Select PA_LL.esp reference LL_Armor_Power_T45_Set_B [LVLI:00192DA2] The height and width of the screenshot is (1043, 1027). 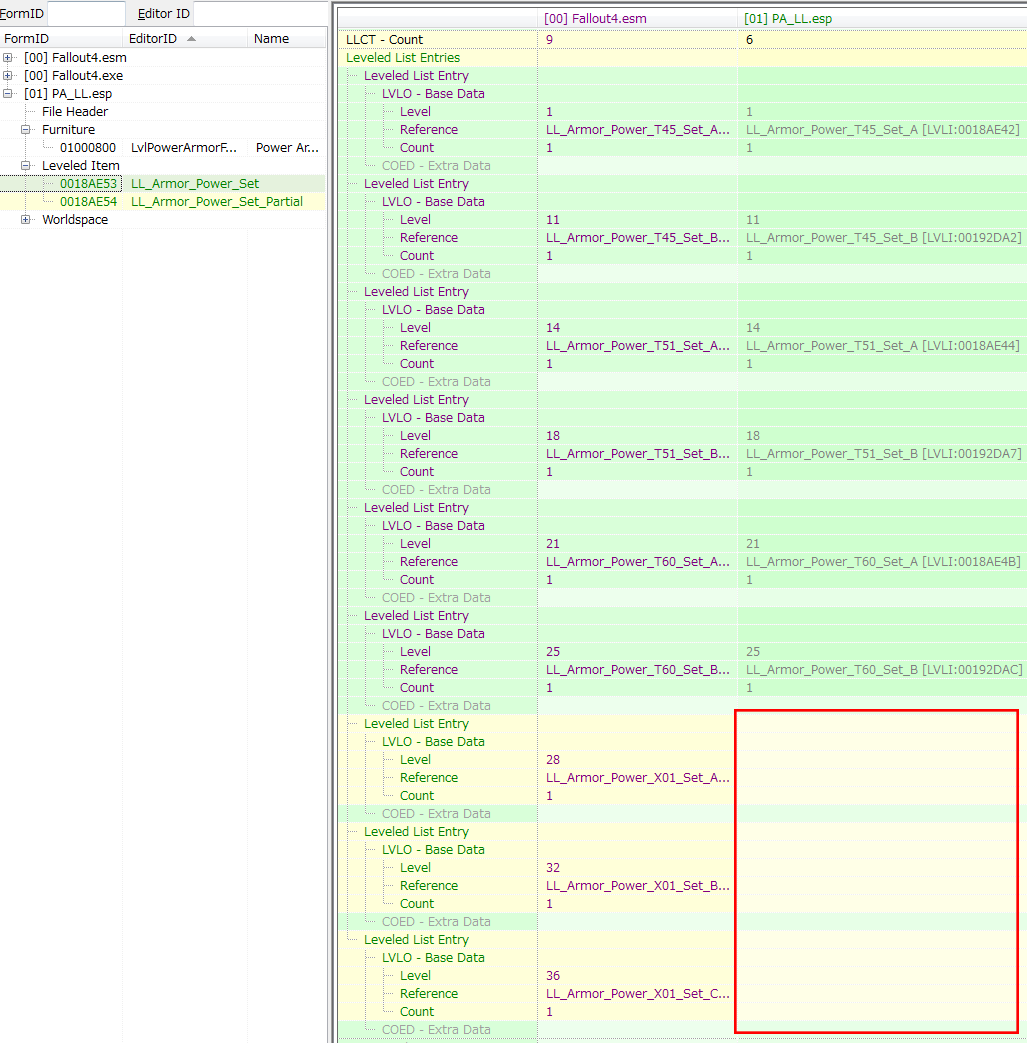point(882,237)
